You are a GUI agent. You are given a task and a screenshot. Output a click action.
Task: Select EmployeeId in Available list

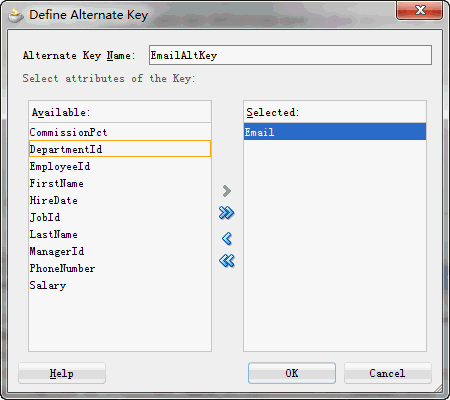[120, 166]
